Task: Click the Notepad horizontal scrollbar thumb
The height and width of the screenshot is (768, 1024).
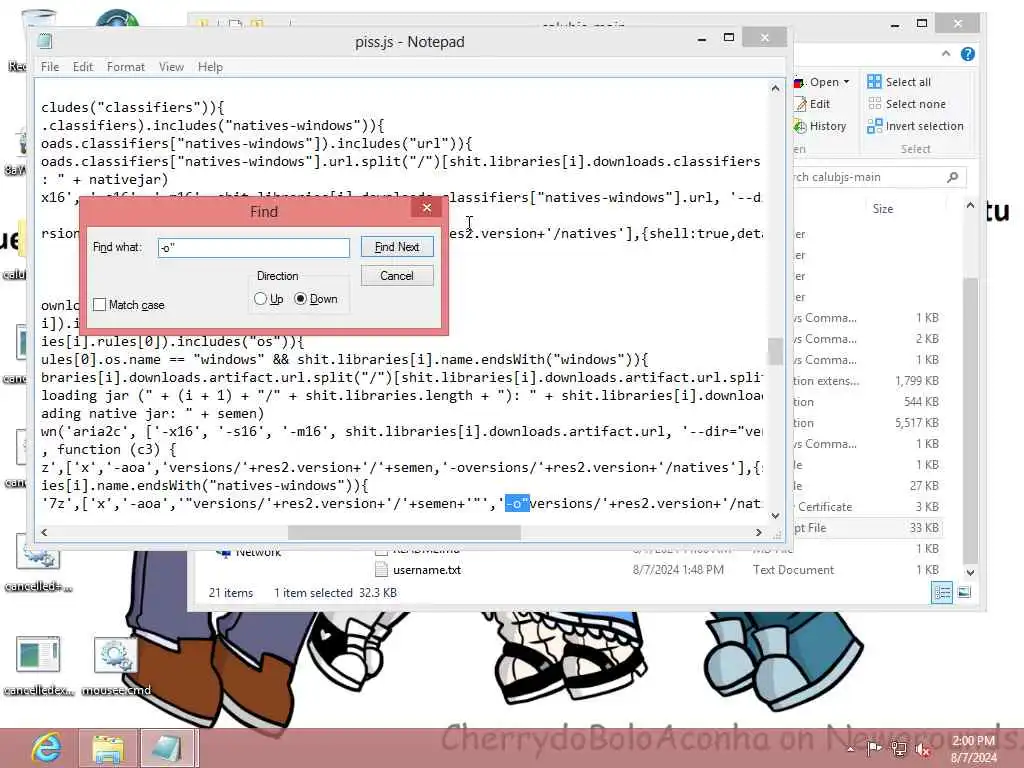Action: [404, 532]
